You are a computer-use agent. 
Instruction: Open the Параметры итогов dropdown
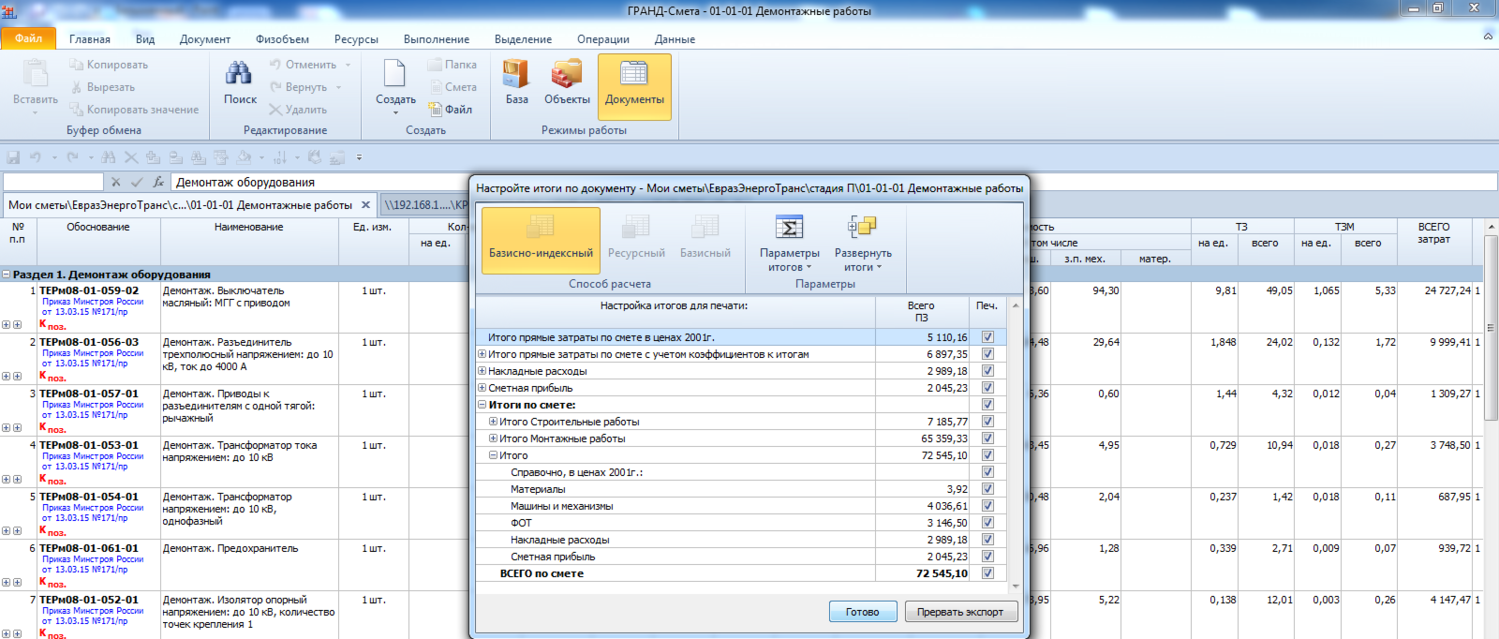point(789,243)
